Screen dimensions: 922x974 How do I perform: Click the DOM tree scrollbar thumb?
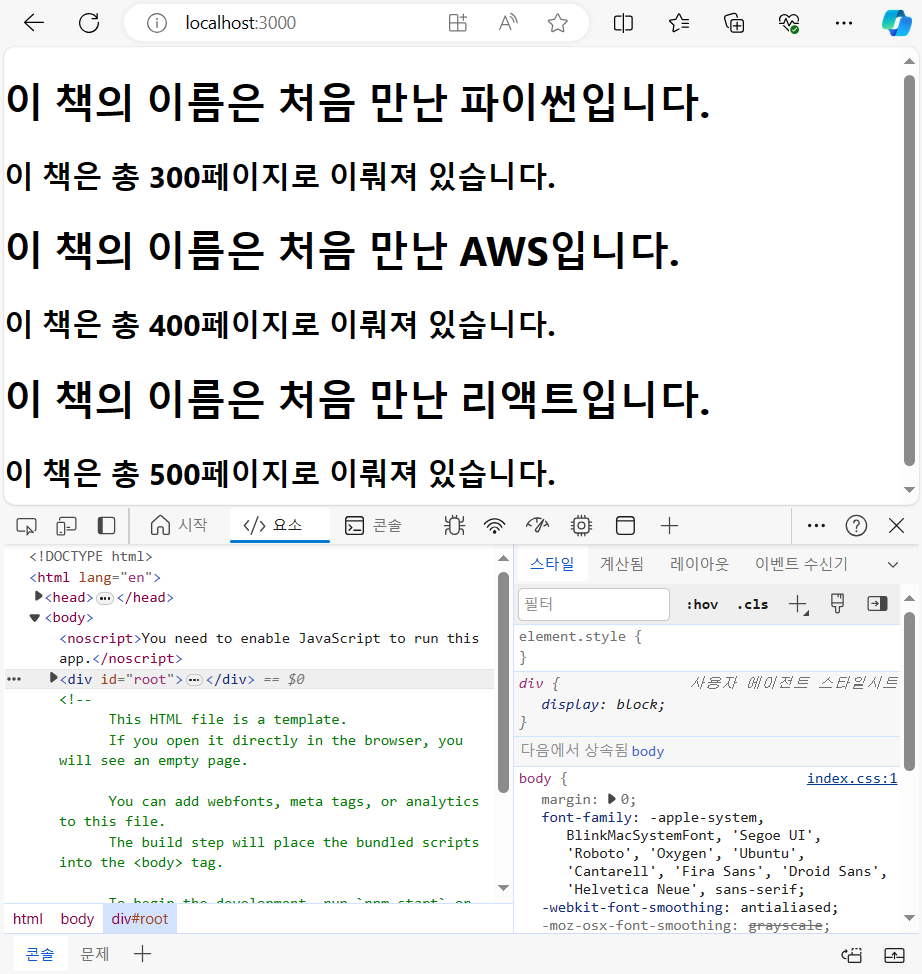pyautogui.click(x=503, y=682)
